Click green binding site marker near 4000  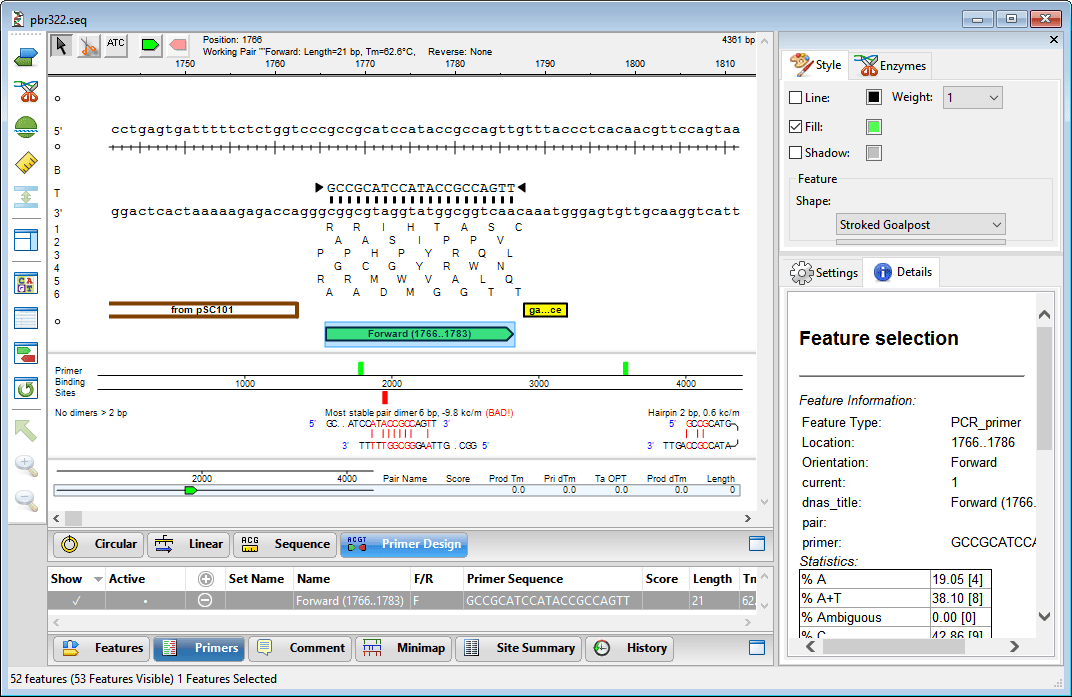pos(626,368)
